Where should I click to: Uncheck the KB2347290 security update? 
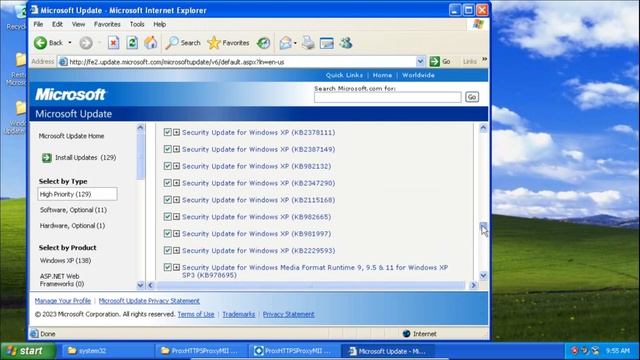pyautogui.click(x=167, y=183)
